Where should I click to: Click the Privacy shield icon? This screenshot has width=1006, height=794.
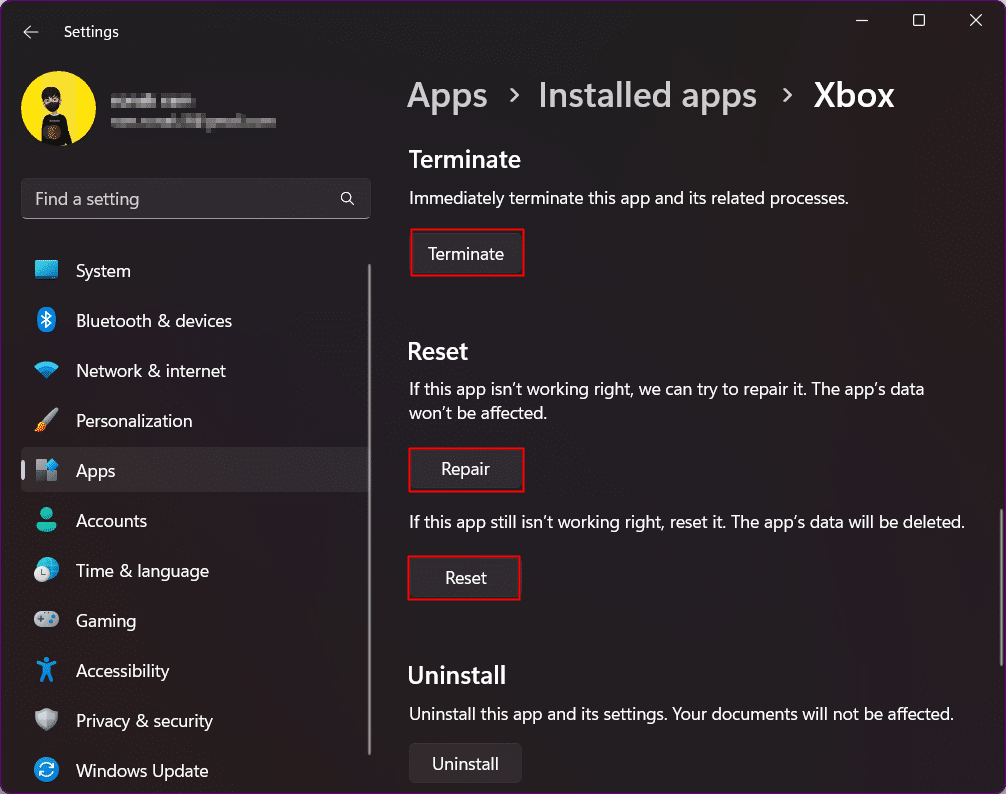[x=46, y=720]
